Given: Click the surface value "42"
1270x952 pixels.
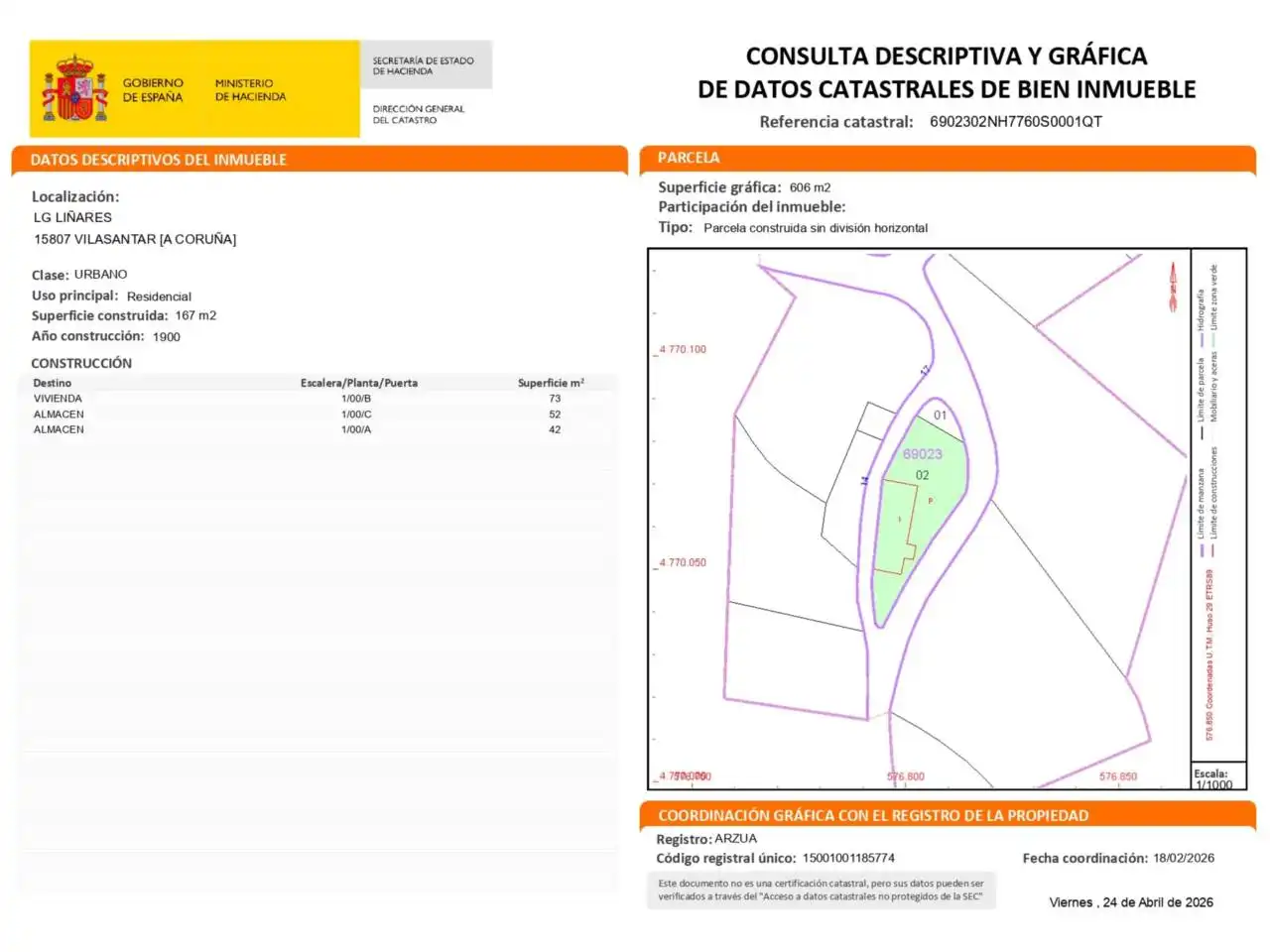Looking at the screenshot, I should coord(555,429).
